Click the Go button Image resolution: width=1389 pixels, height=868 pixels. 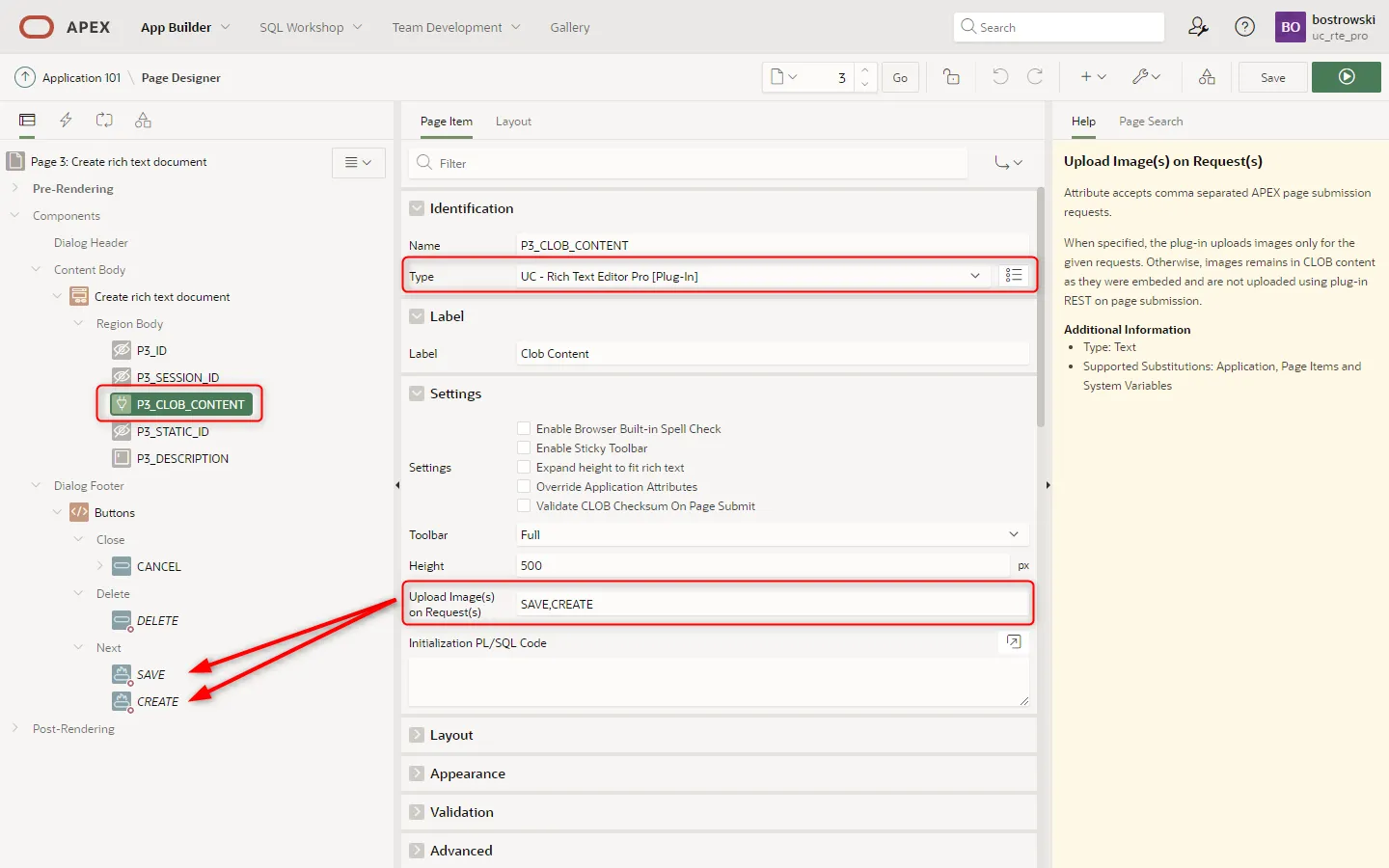899,77
